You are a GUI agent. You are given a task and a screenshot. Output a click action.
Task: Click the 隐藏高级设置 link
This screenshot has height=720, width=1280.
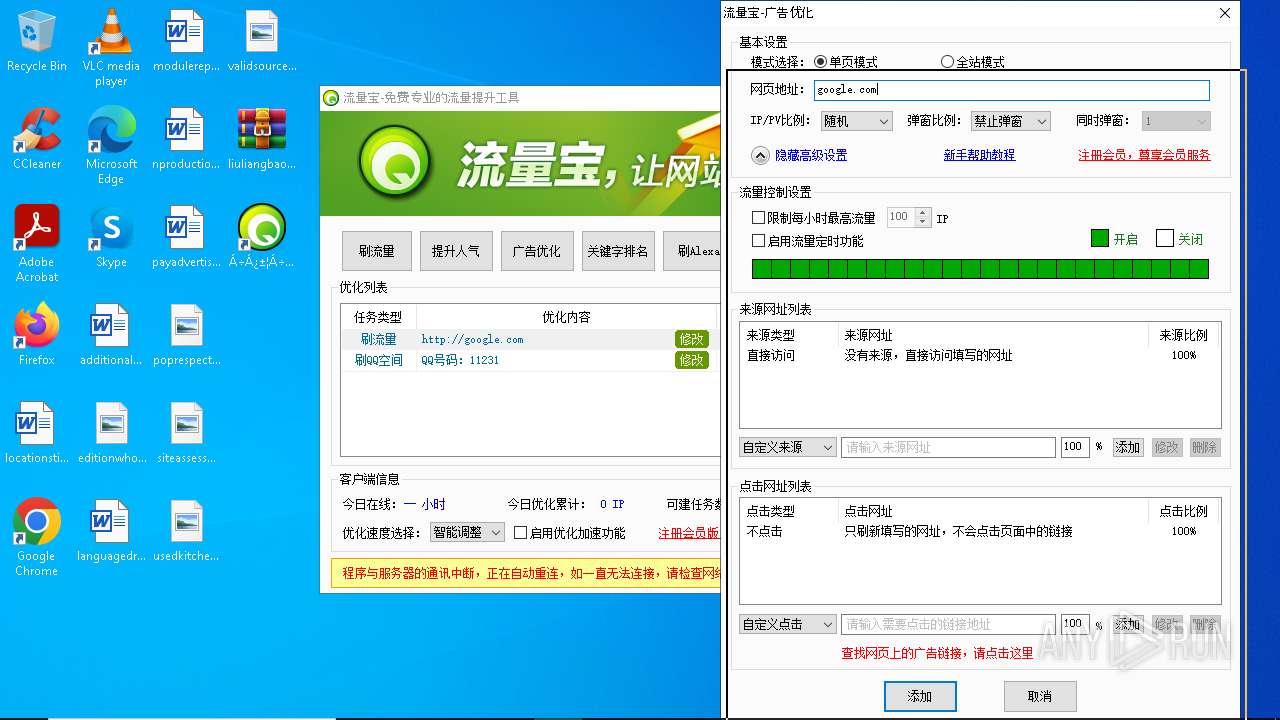(811, 155)
